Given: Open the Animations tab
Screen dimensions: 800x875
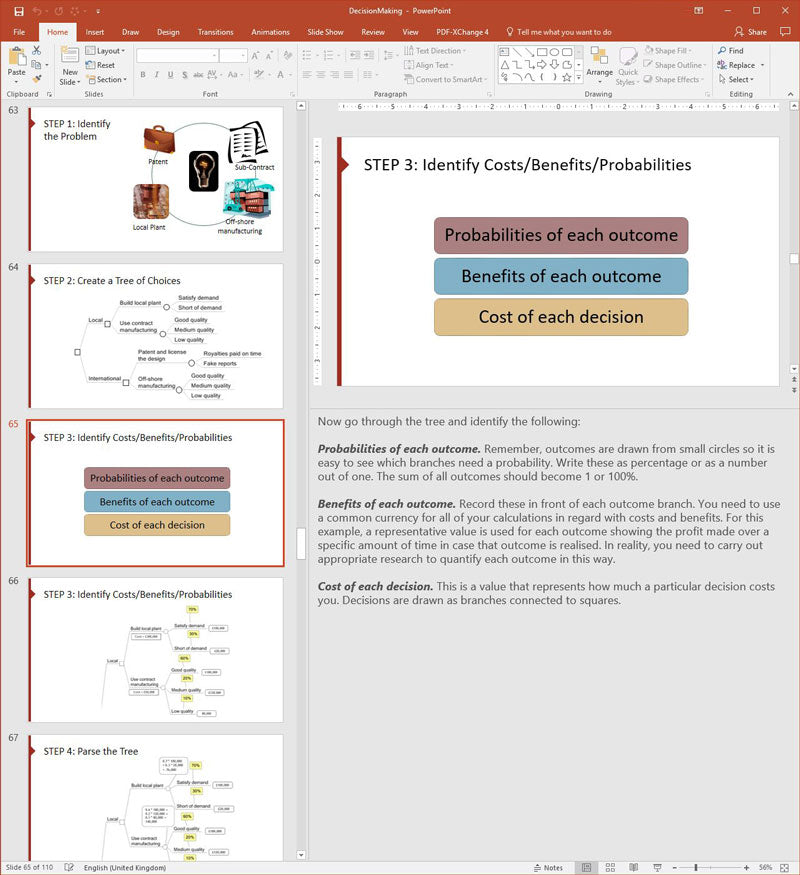Looking at the screenshot, I should click(270, 32).
